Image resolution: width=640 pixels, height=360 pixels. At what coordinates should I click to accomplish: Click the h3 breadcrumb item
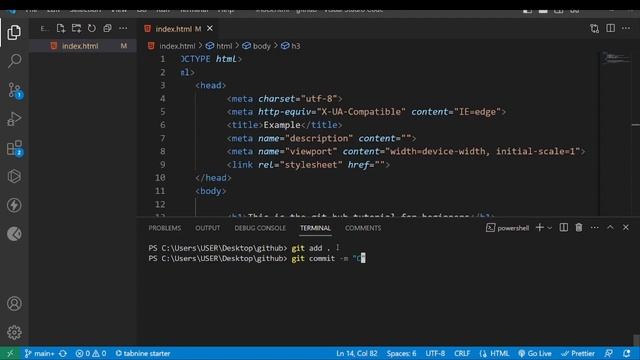(291, 46)
